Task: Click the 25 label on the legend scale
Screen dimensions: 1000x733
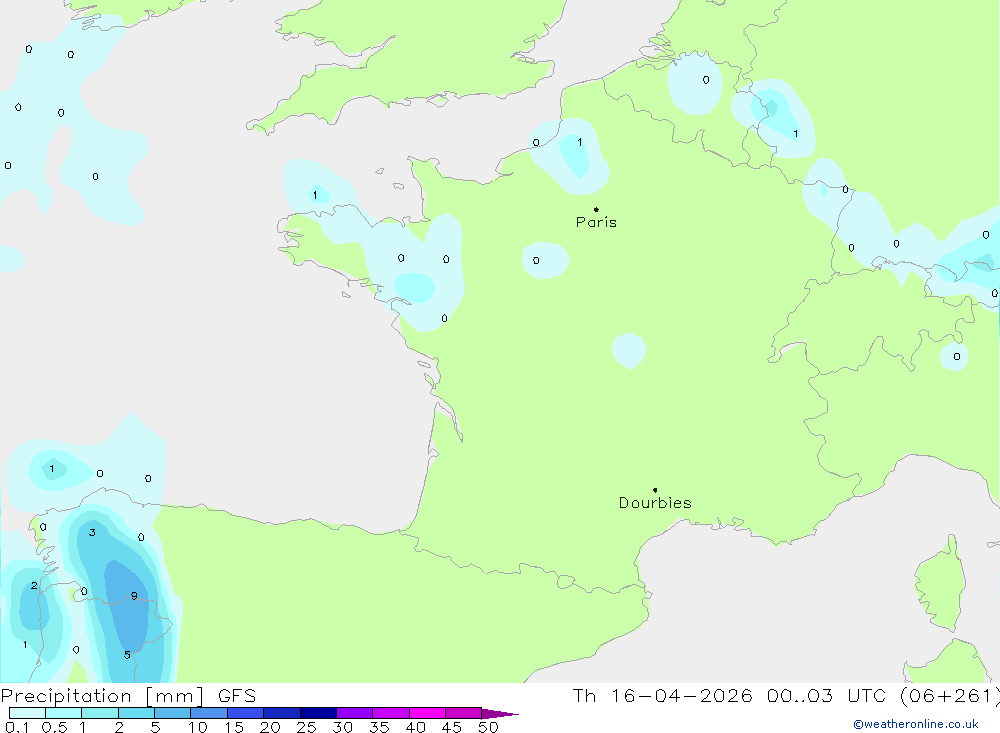Action: pos(306,727)
